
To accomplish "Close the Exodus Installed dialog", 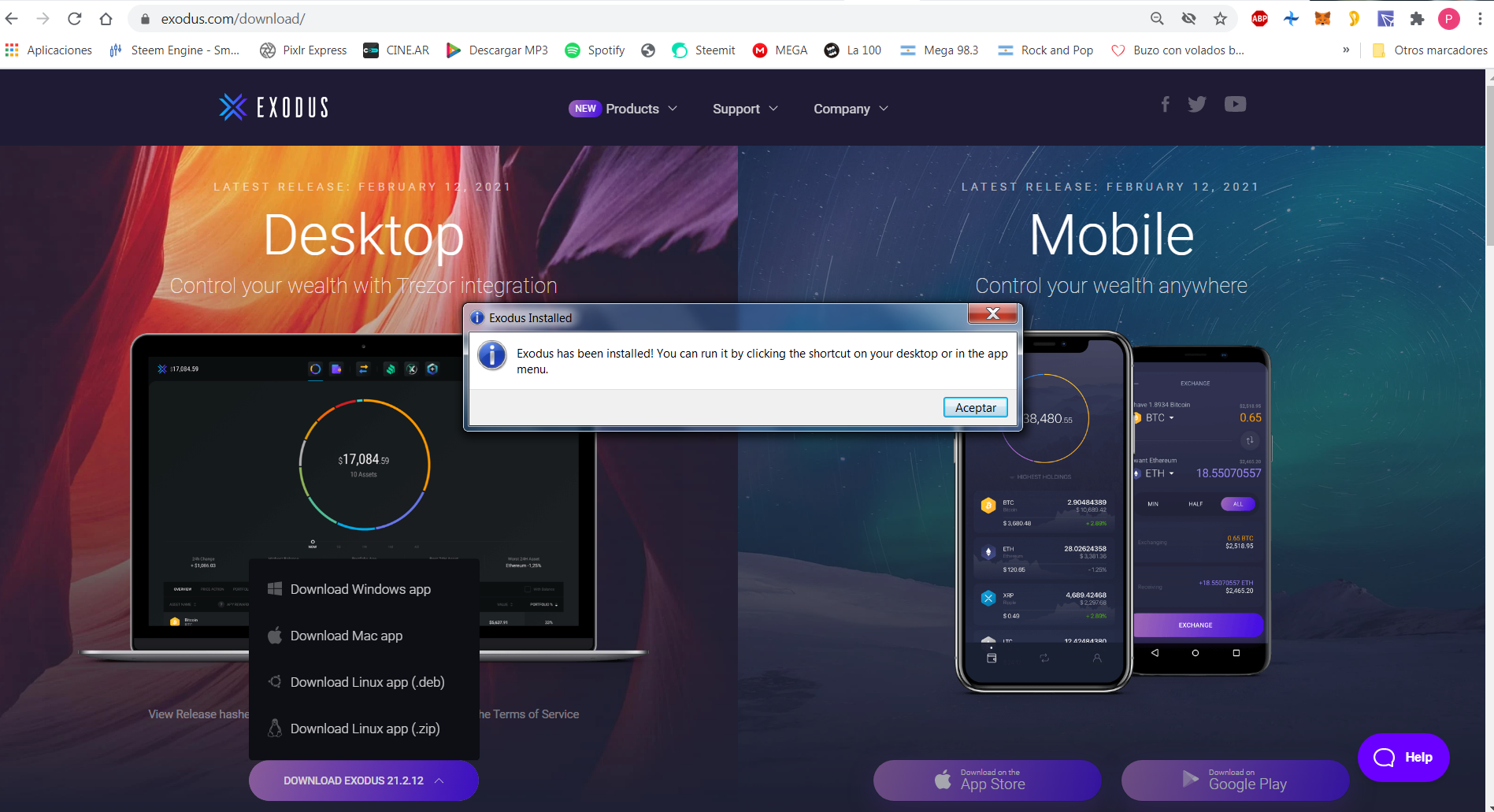I will pyautogui.click(x=992, y=313).
